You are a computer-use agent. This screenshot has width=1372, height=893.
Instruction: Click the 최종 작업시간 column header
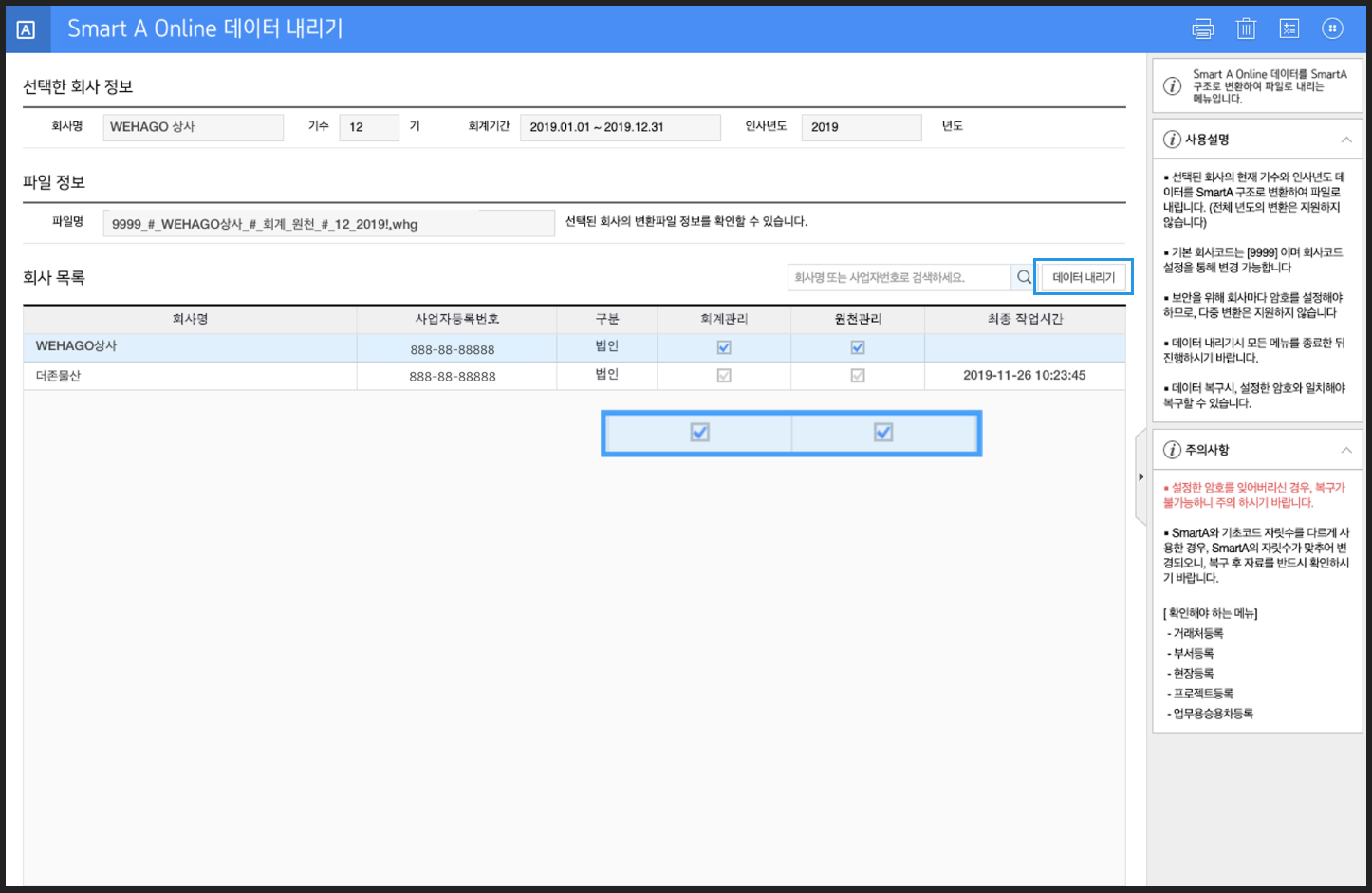click(1025, 319)
